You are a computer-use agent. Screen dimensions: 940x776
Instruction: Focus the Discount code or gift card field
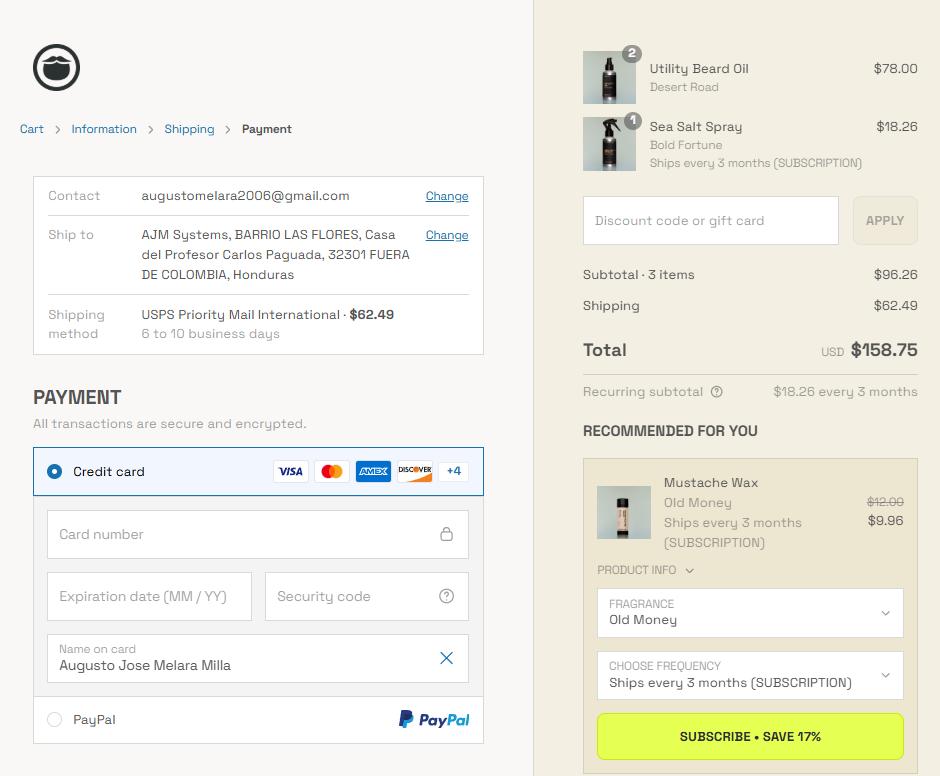(710, 221)
